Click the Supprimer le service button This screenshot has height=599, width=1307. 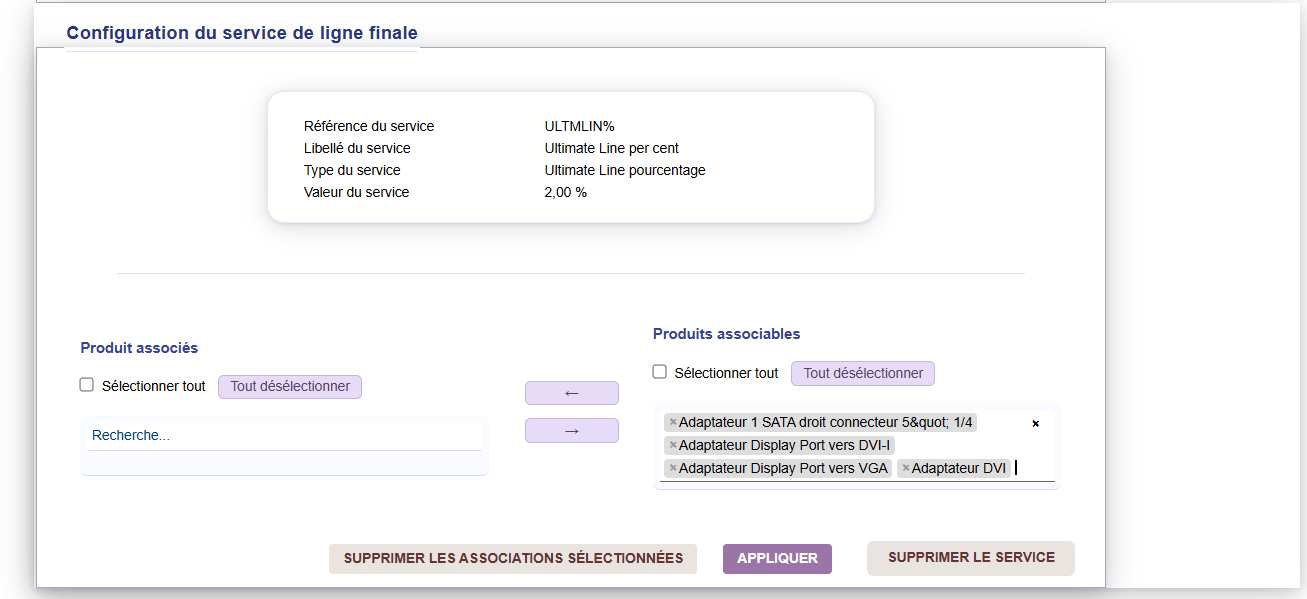click(971, 557)
